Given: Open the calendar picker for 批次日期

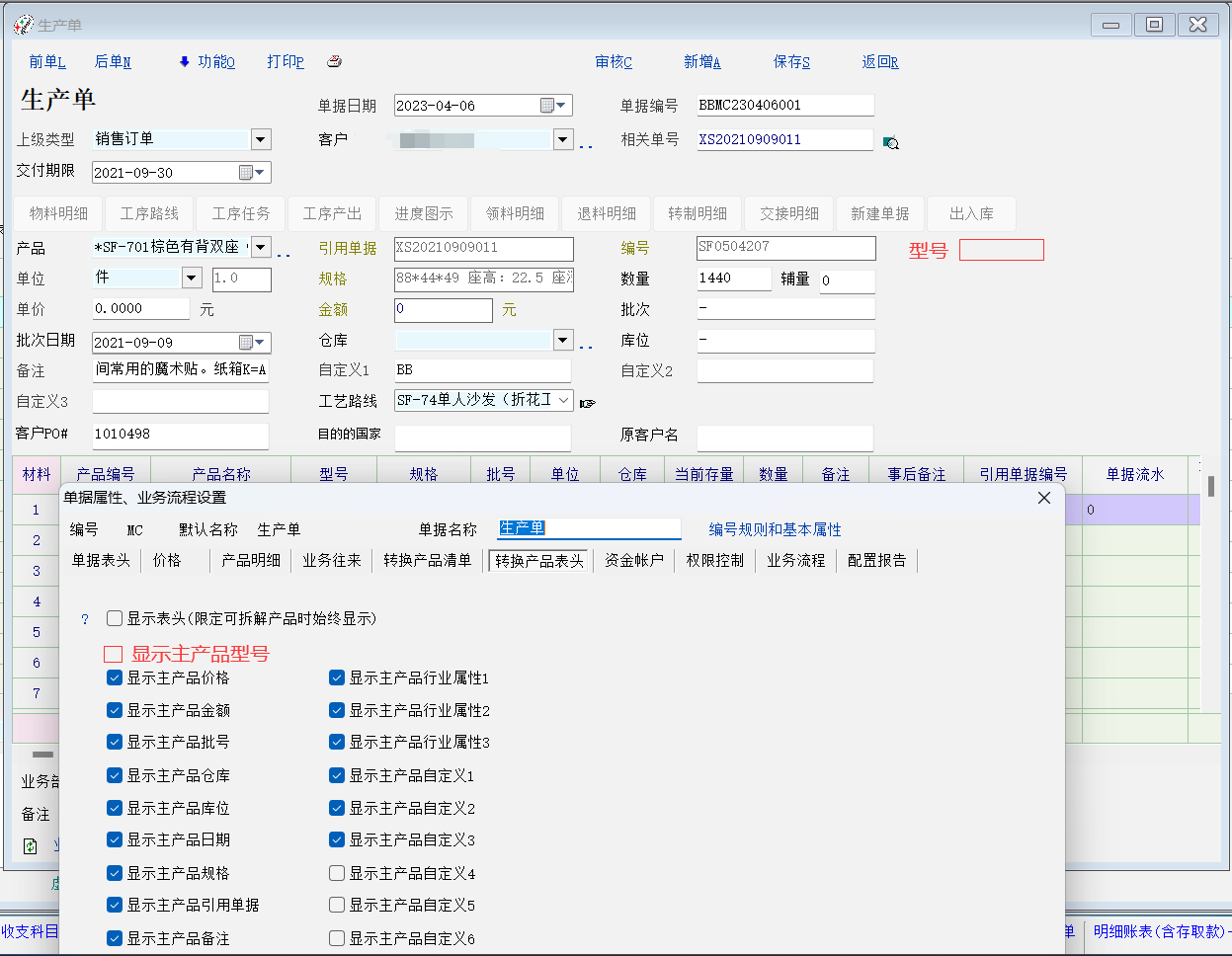Looking at the screenshot, I should pos(247,343).
